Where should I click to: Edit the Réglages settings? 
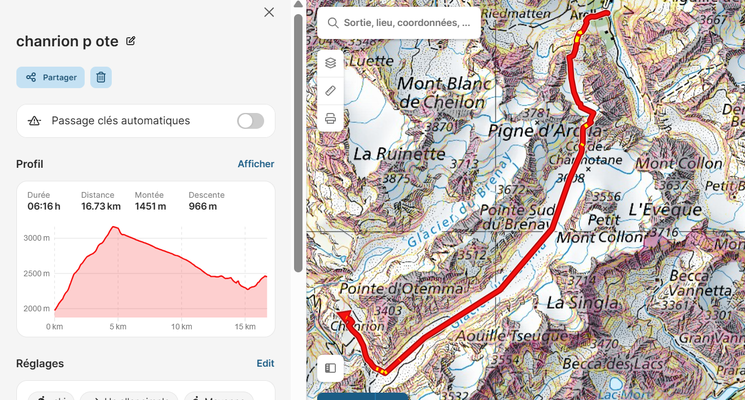265,364
